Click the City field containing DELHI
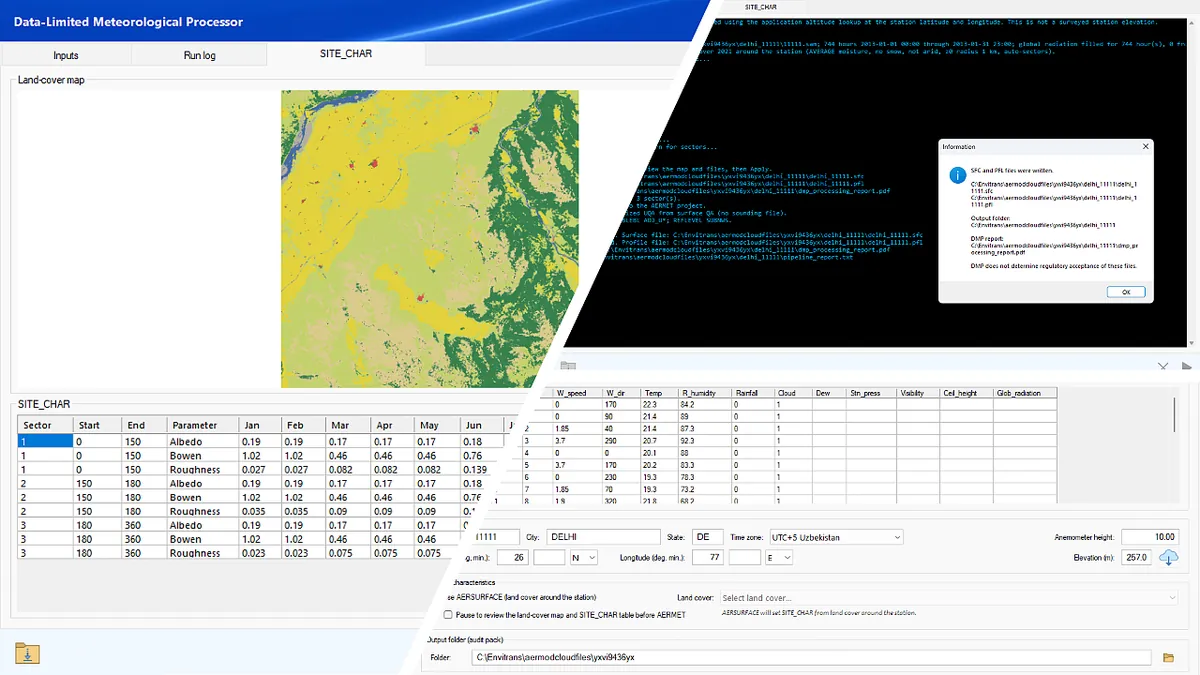 click(603, 537)
